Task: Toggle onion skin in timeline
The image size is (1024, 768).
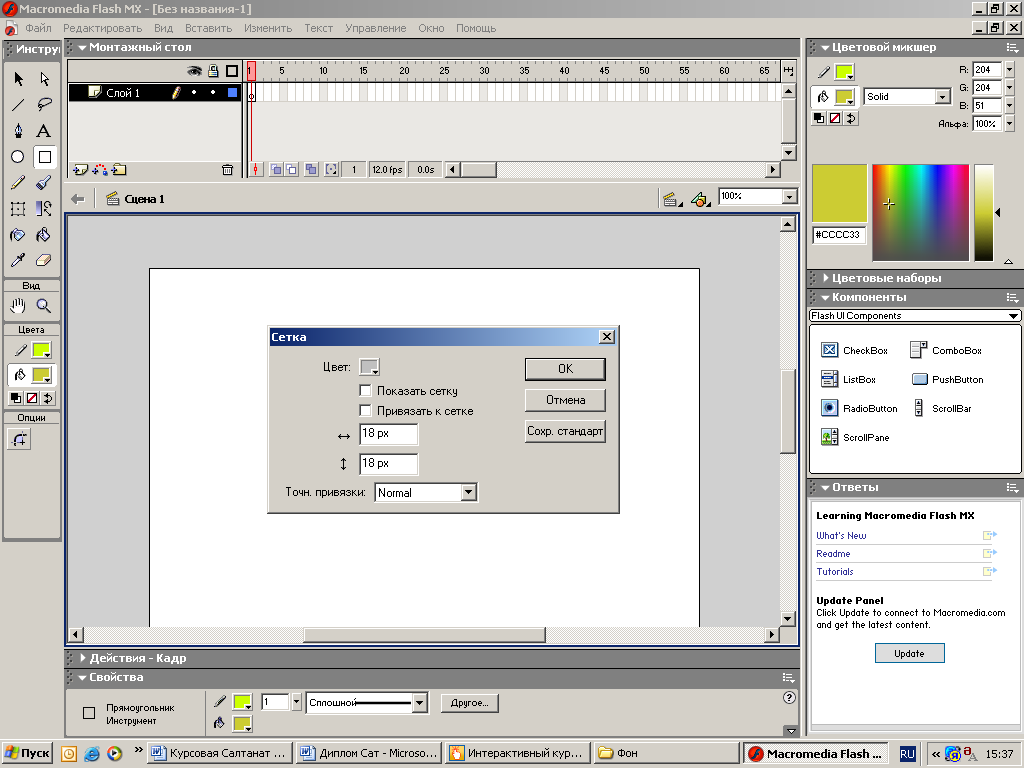Action: [276, 170]
